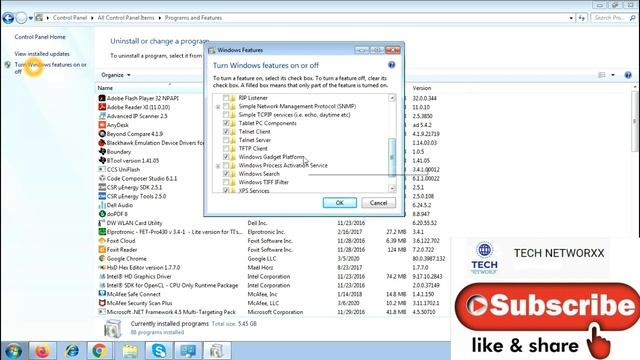Image resolution: width=640 pixels, height=360 pixels.
Task: Open the Organize dropdown menu
Action: click(x=116, y=75)
